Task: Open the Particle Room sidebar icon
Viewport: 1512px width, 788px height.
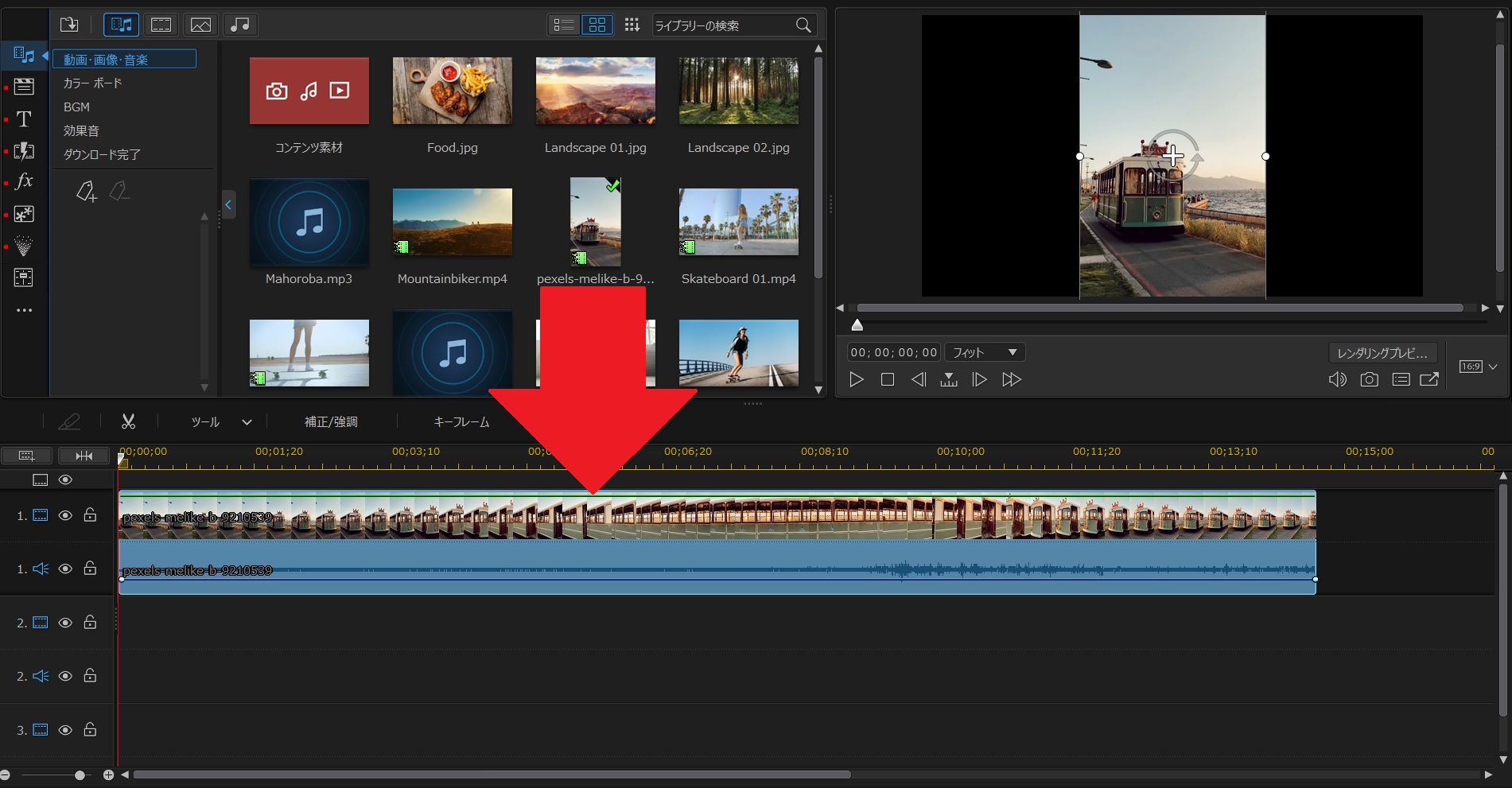Action: click(x=24, y=246)
